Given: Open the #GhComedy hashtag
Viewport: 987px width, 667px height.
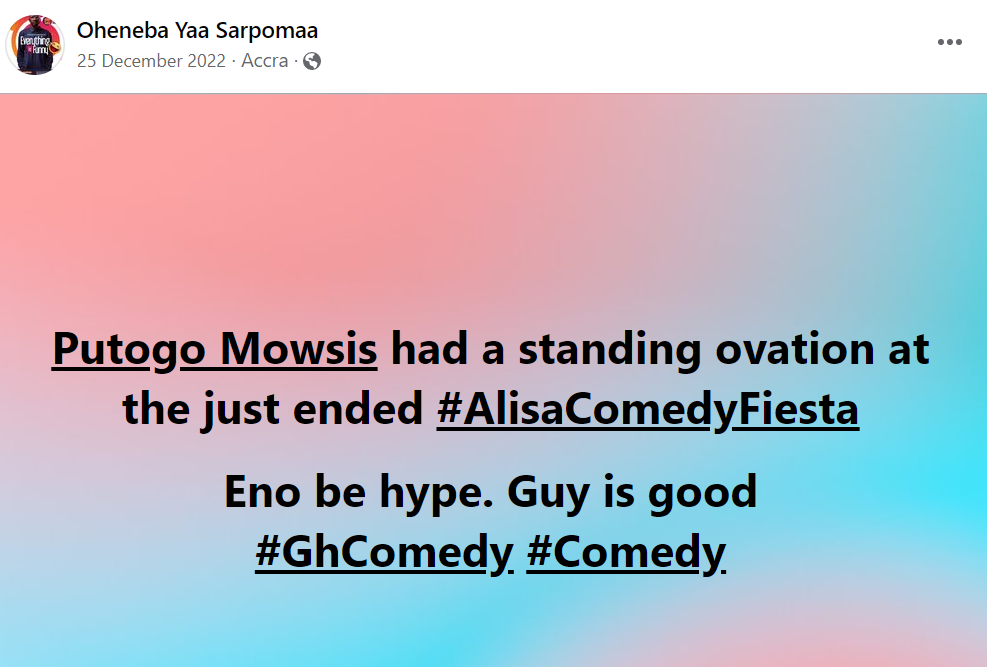Looking at the screenshot, I should 384,552.
